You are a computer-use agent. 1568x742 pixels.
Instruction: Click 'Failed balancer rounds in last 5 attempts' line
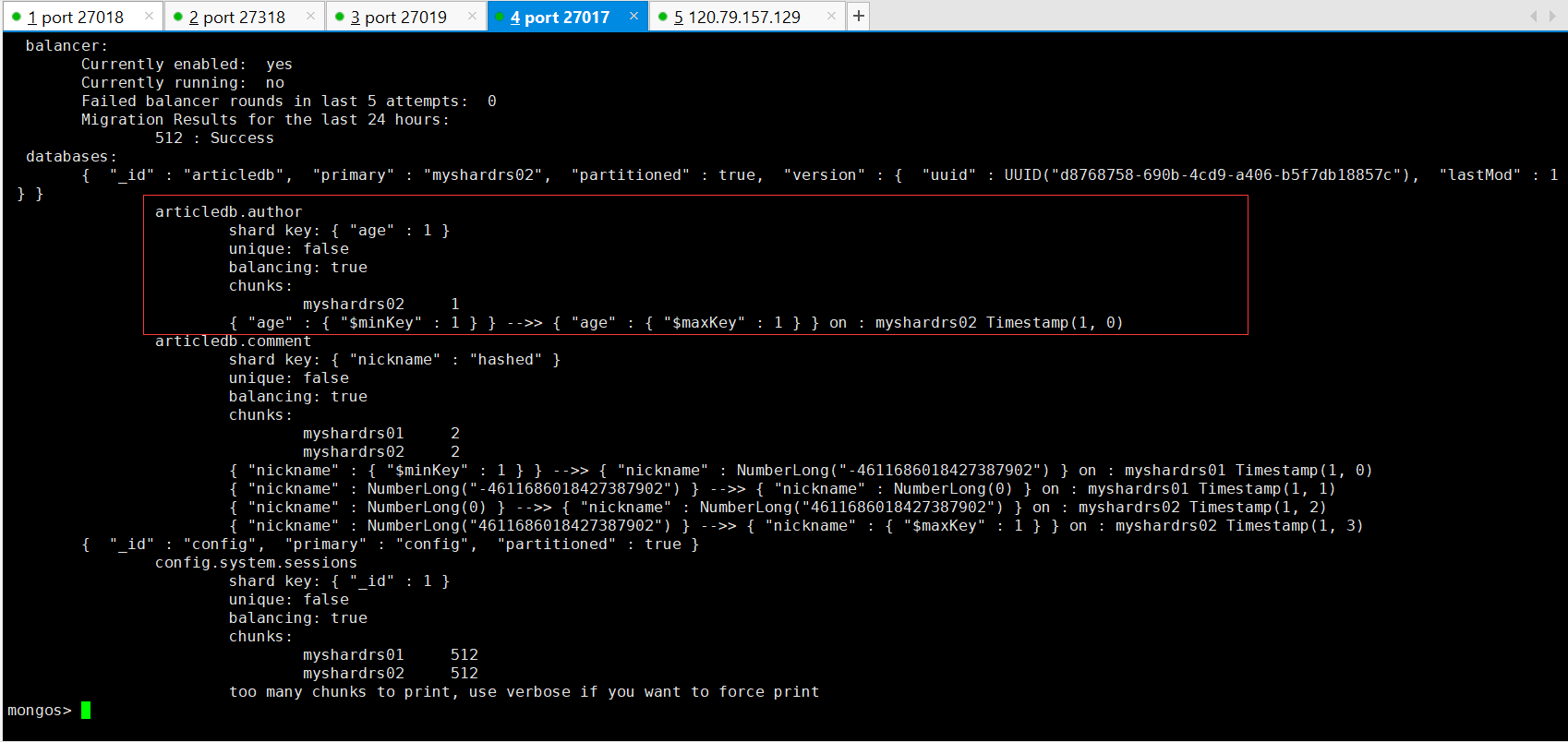[289, 101]
